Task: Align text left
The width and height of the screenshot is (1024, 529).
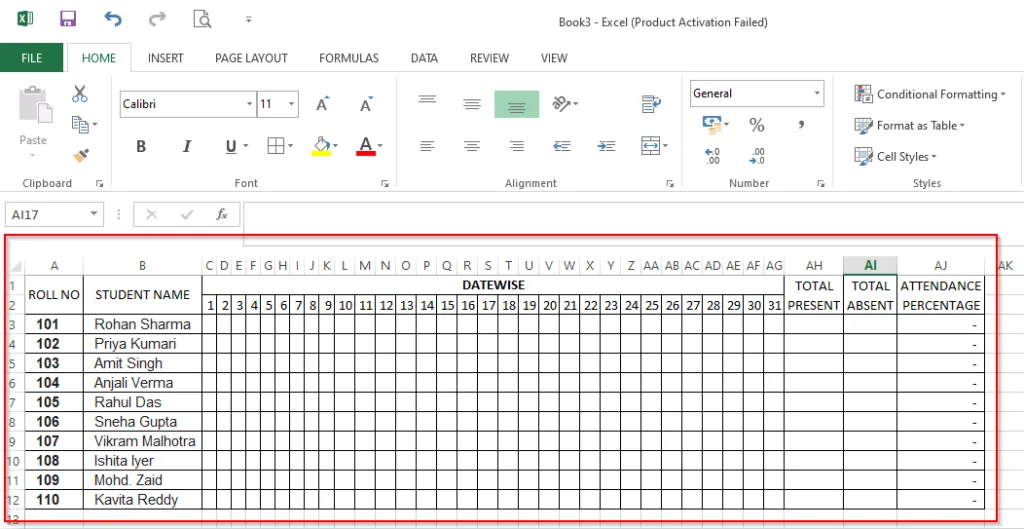Action: pos(427,146)
